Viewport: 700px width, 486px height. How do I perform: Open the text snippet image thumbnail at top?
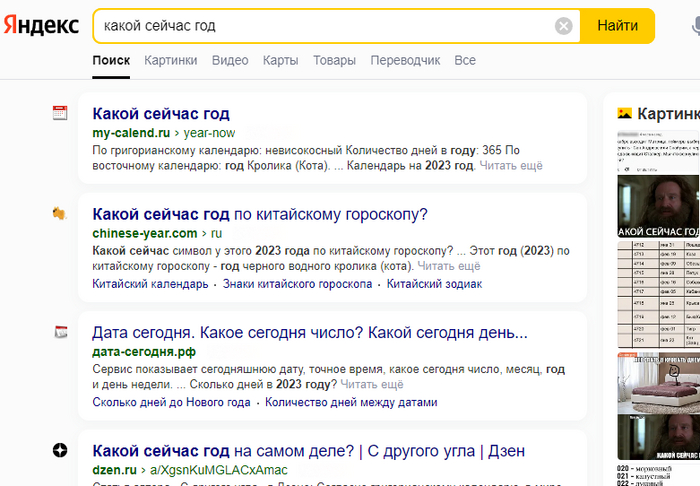(658, 152)
